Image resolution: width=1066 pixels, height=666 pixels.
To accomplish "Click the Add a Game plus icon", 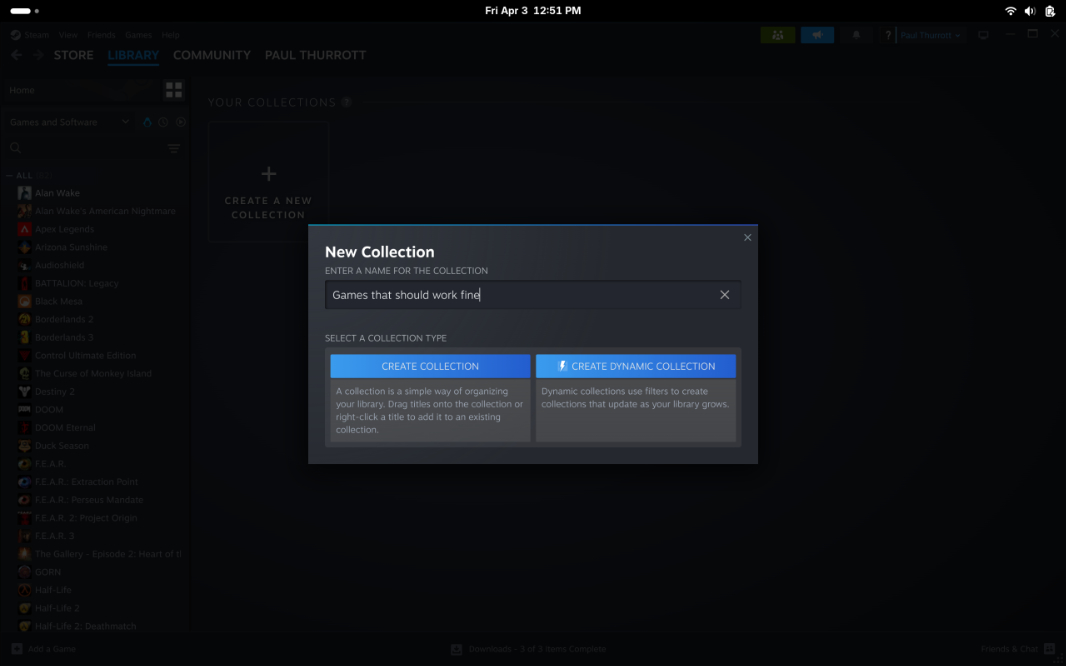I will click(17, 649).
